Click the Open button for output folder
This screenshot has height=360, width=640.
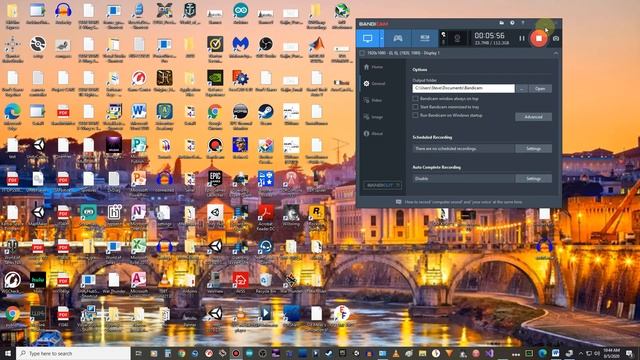540,89
